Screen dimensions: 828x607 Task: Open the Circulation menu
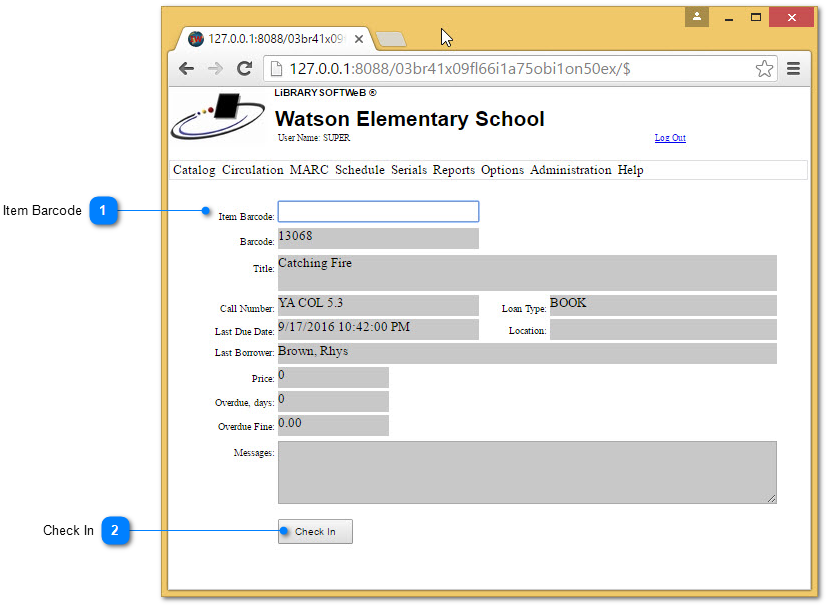252,170
